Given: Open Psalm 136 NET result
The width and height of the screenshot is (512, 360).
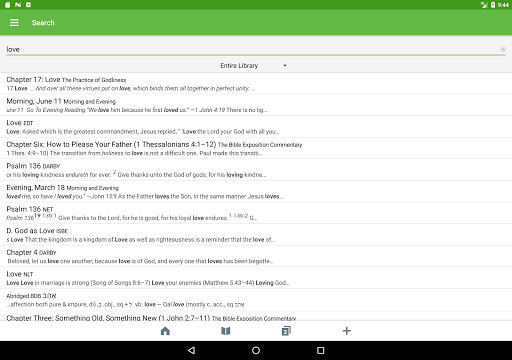Looking at the screenshot, I should tap(256, 213).
